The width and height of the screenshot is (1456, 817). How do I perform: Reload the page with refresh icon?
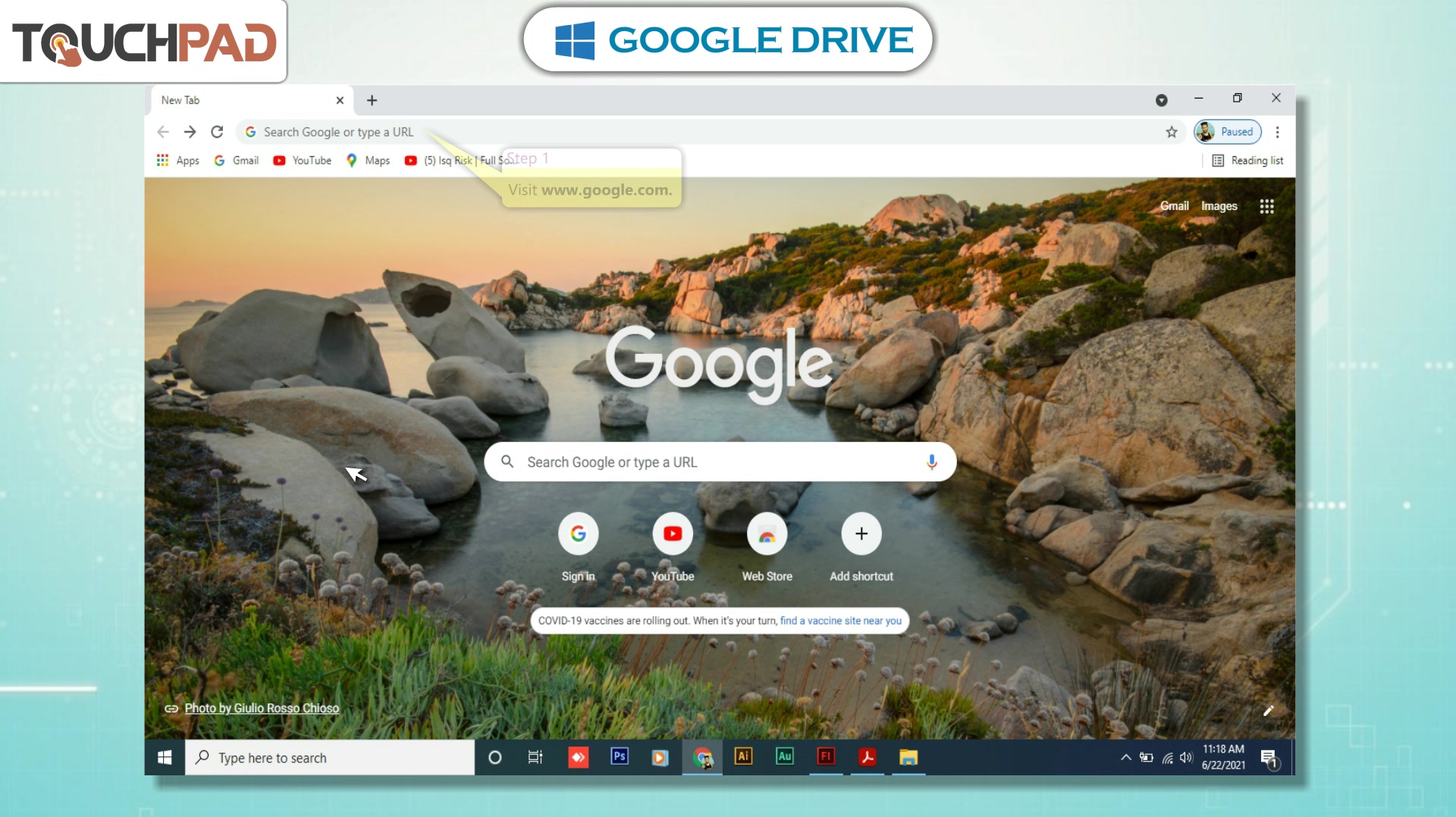(x=217, y=132)
